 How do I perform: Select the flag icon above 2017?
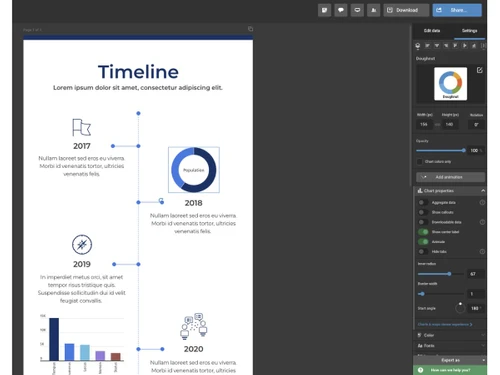82,127
